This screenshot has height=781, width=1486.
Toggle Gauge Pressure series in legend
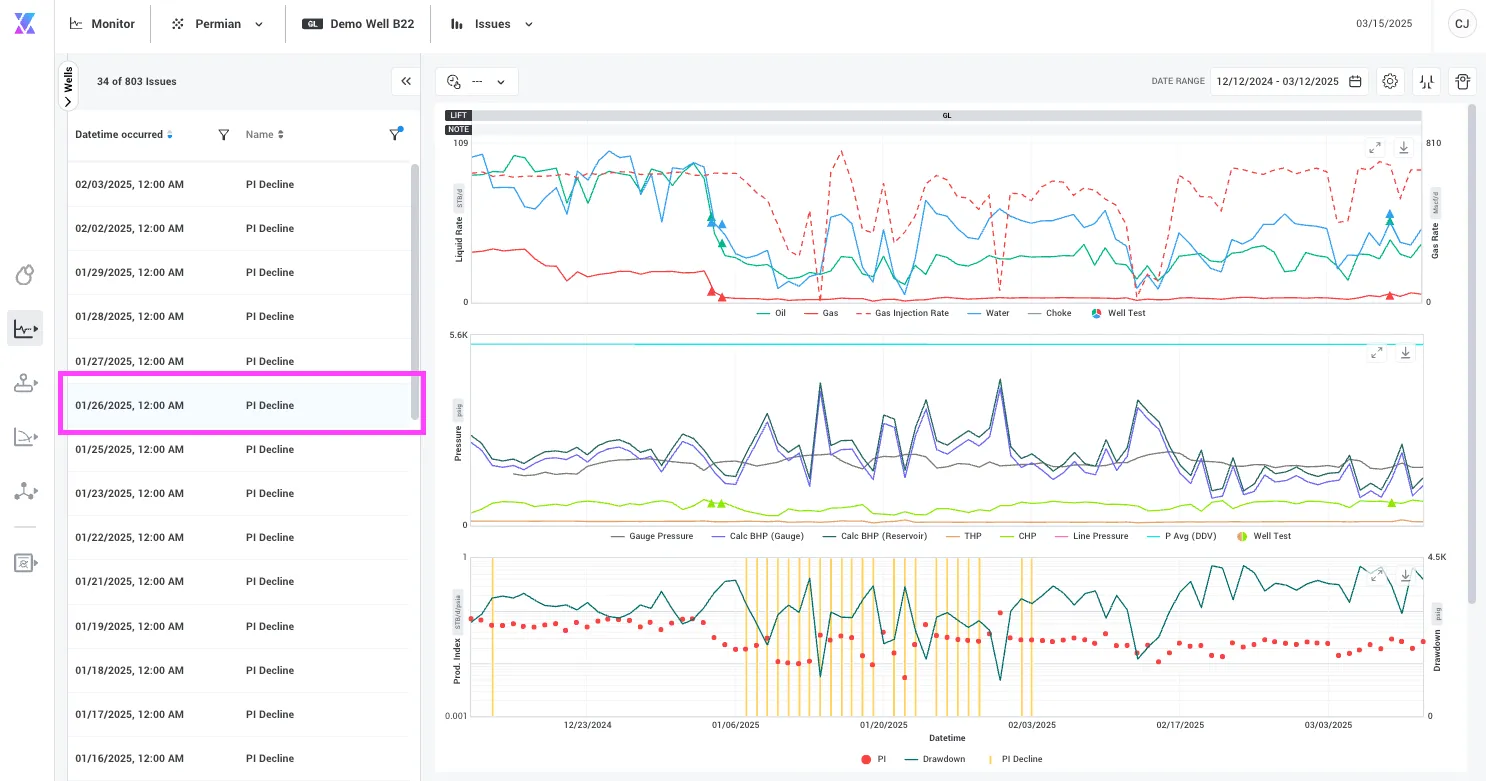click(652, 536)
